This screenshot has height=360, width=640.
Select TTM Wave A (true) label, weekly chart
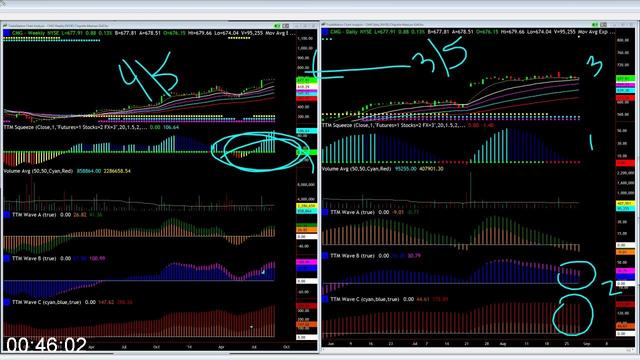tap(34, 215)
